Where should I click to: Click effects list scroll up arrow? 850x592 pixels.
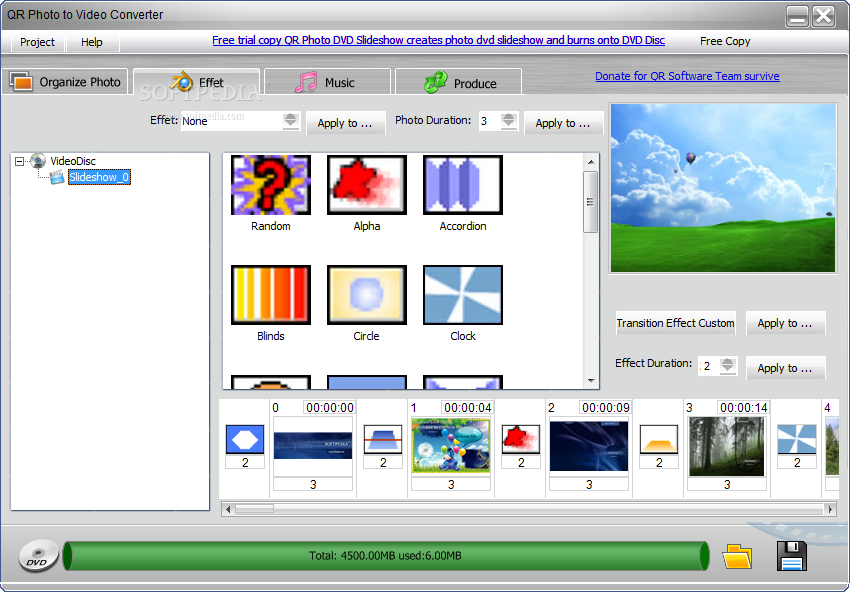[590, 162]
